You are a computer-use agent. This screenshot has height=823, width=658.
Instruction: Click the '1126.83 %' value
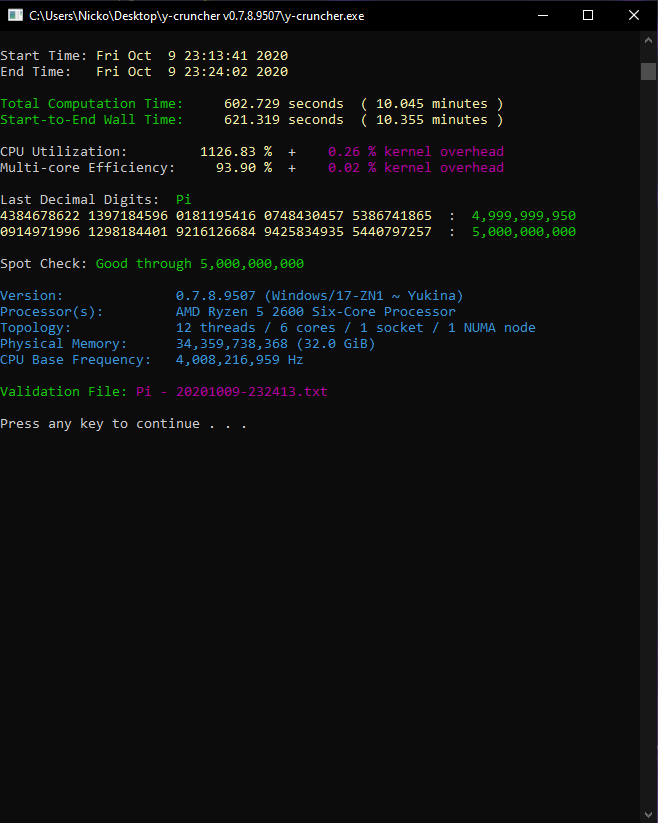[x=236, y=152]
